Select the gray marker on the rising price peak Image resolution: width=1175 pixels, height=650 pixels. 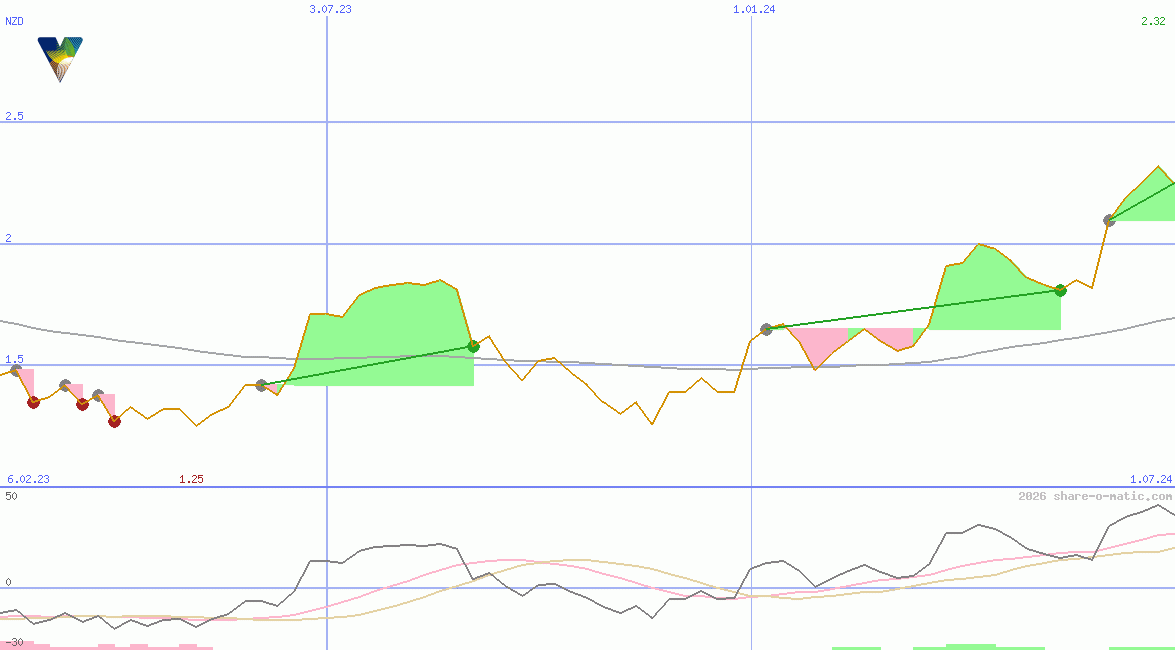1109,219
